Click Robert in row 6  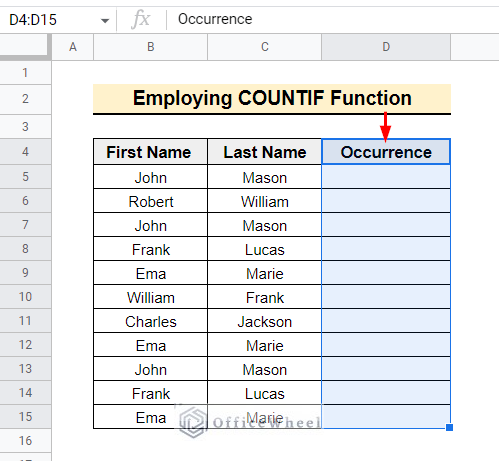coord(150,201)
